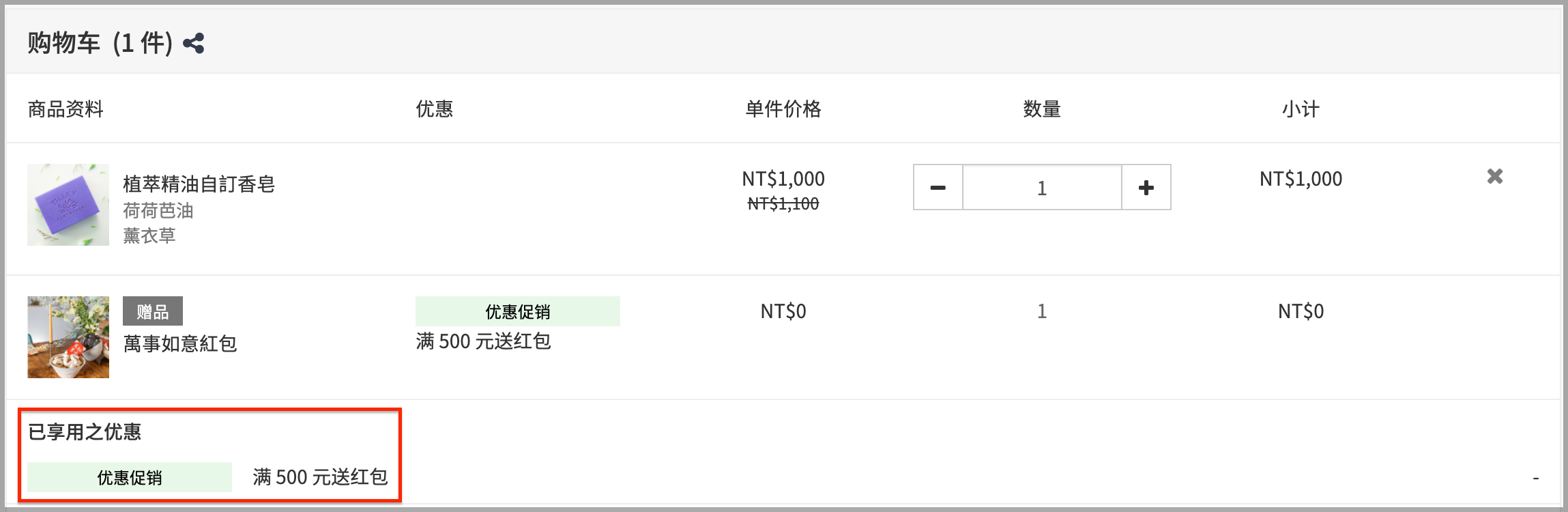The height and width of the screenshot is (512, 1568).
Task: Open the 萬事如意紅包 gift thumbnail
Action: (x=68, y=337)
